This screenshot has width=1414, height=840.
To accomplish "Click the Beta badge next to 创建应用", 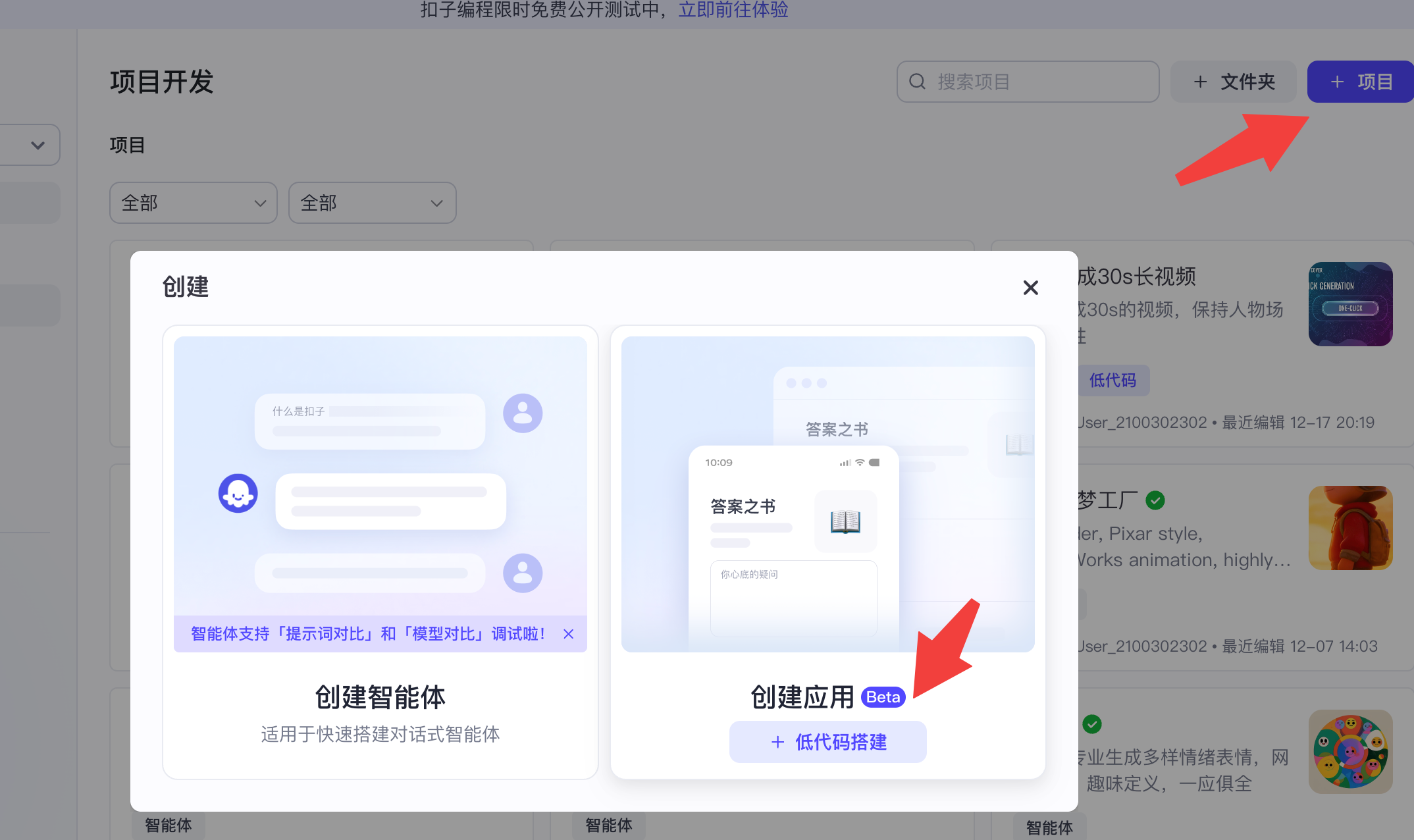I will click(x=883, y=697).
